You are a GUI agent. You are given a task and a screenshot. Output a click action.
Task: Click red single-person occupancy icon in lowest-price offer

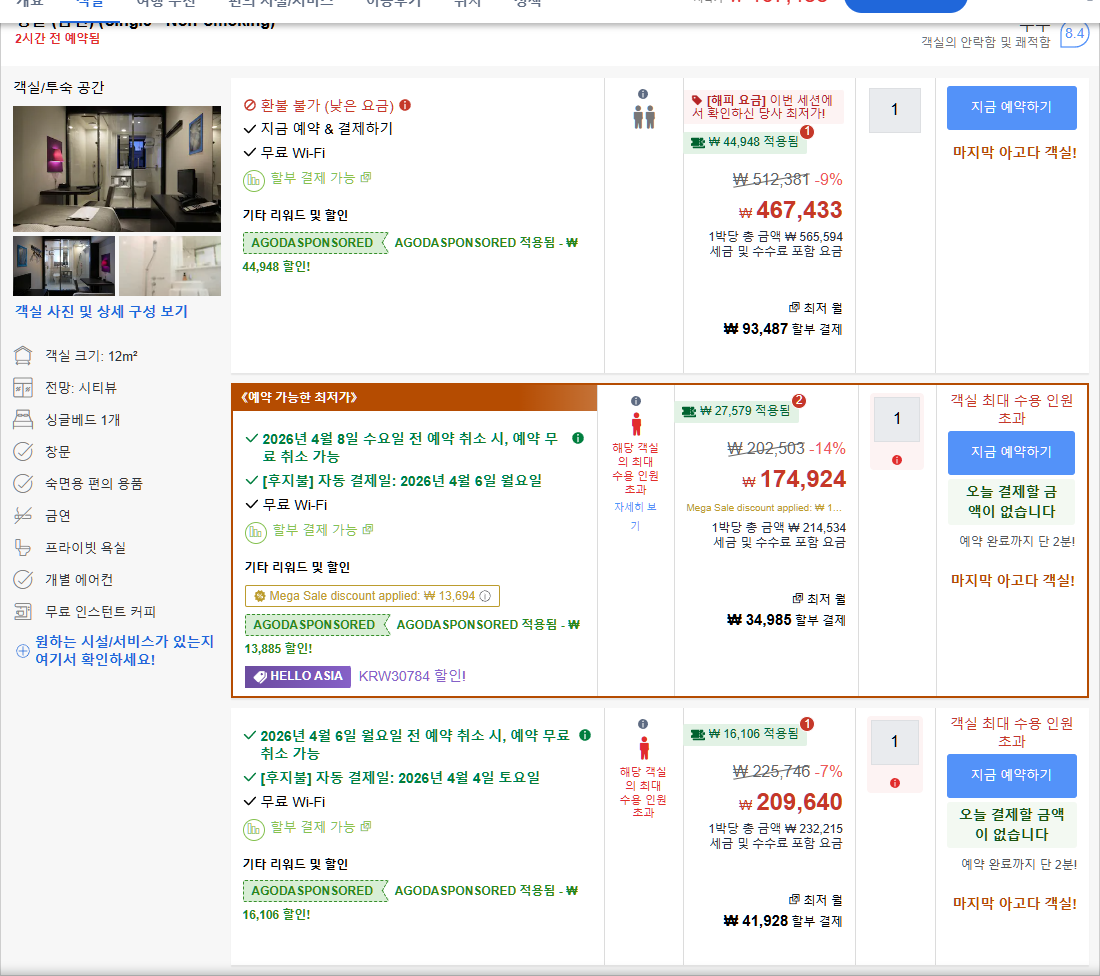point(636,425)
